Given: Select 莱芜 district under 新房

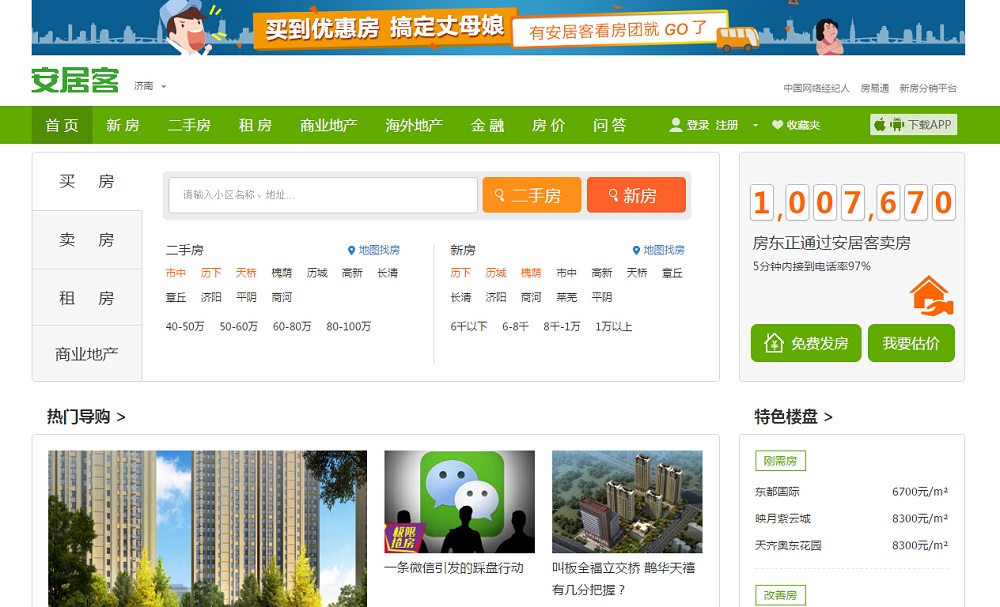Looking at the screenshot, I should [x=566, y=297].
